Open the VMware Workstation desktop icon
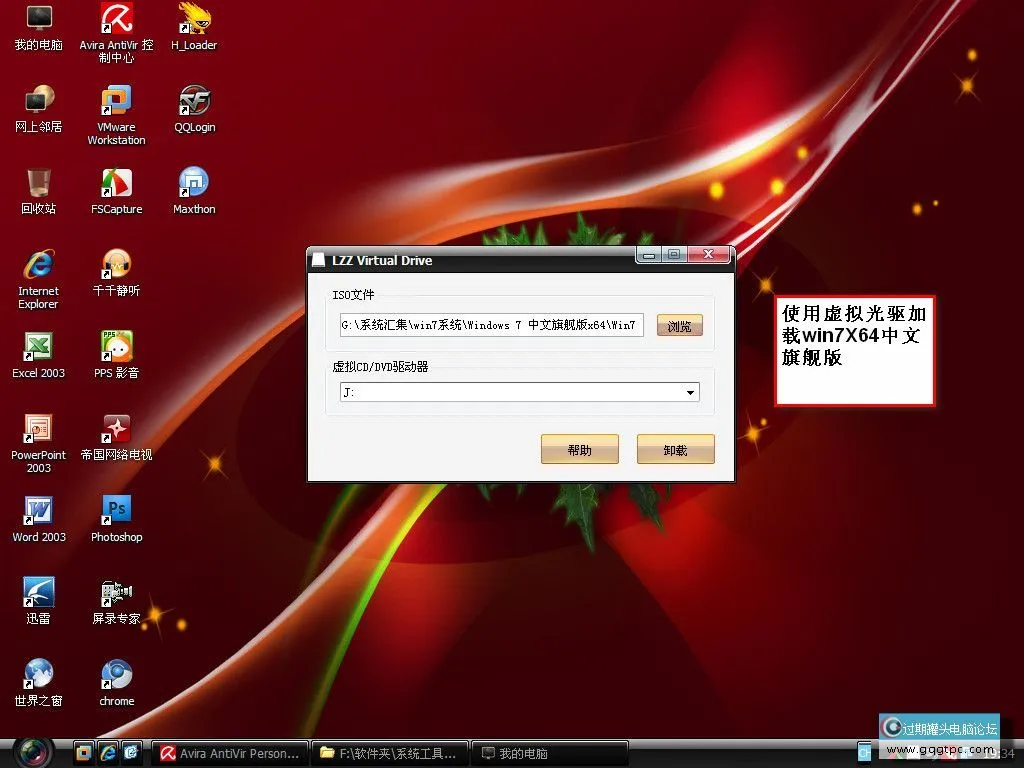Screen dimensions: 1024x768 click(116, 102)
